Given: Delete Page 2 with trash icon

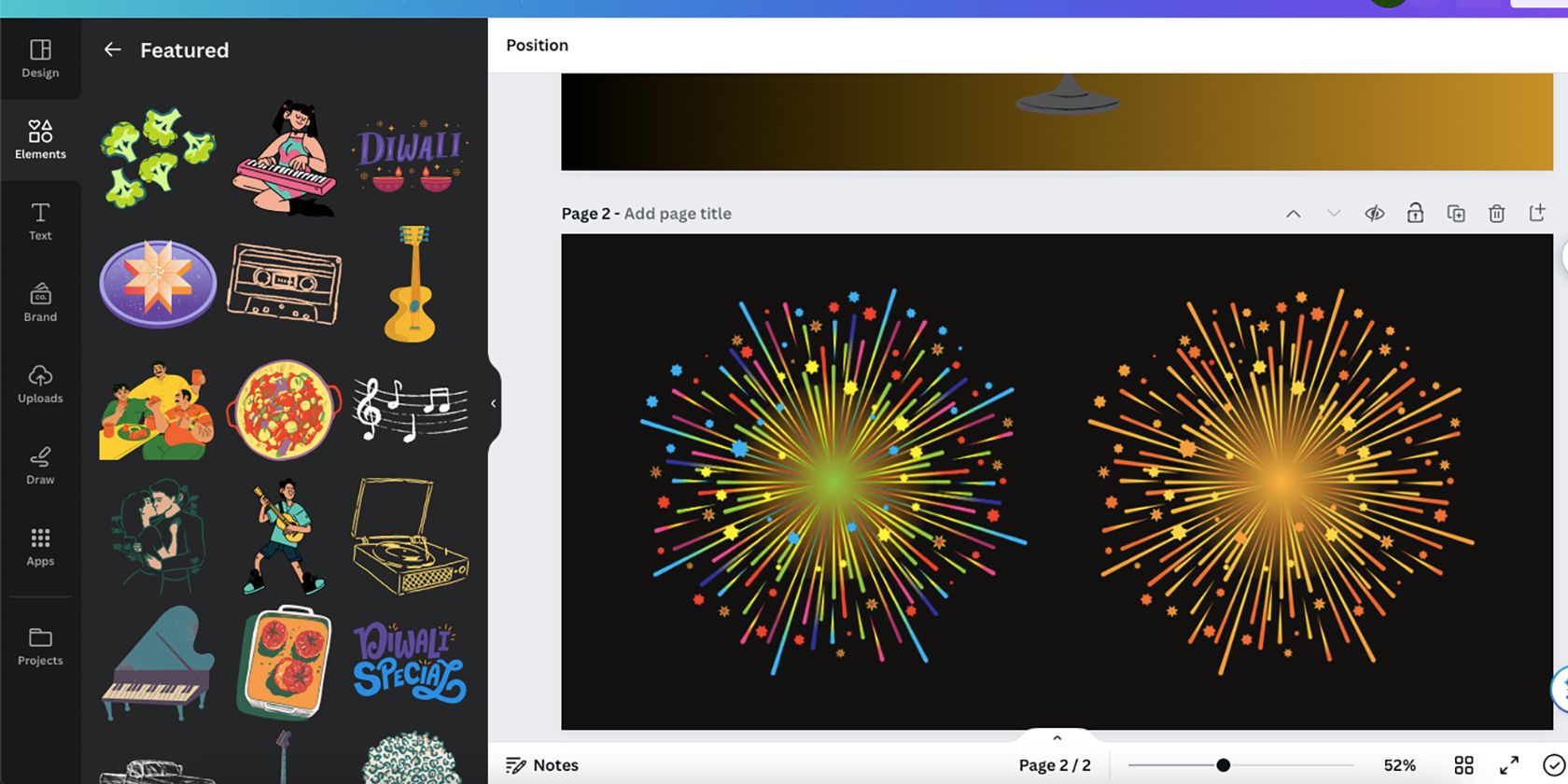Looking at the screenshot, I should (1496, 214).
